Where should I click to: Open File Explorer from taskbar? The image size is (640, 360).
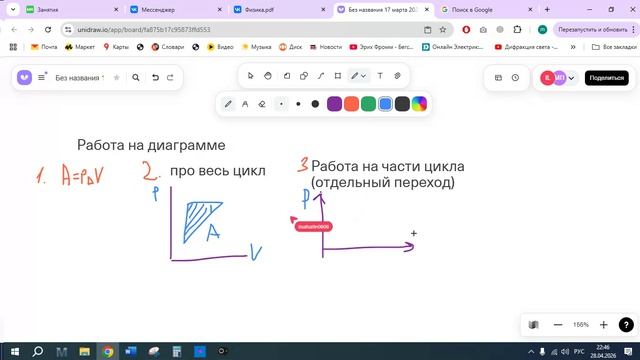coord(84,351)
